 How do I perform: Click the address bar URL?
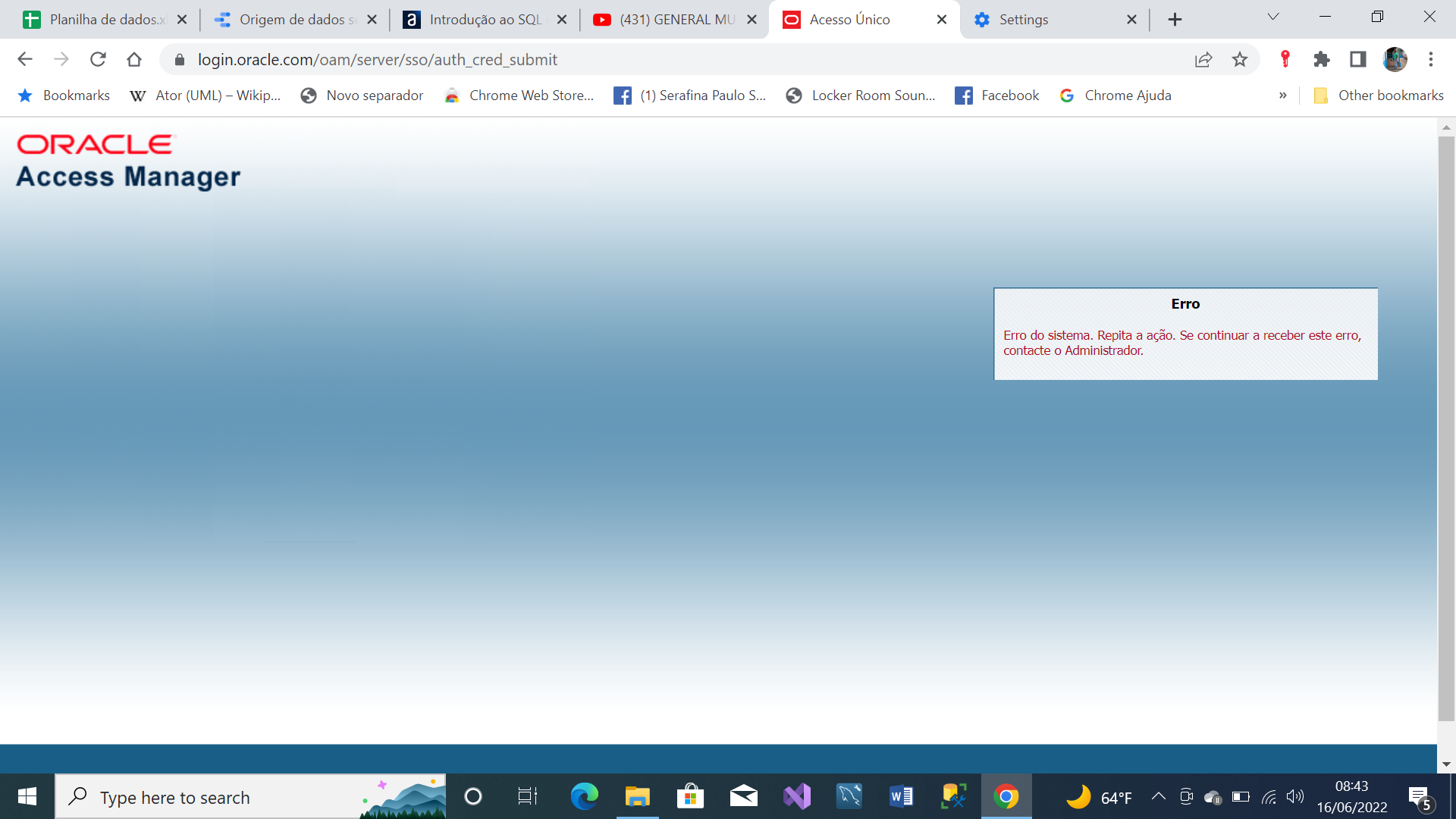pos(377,60)
